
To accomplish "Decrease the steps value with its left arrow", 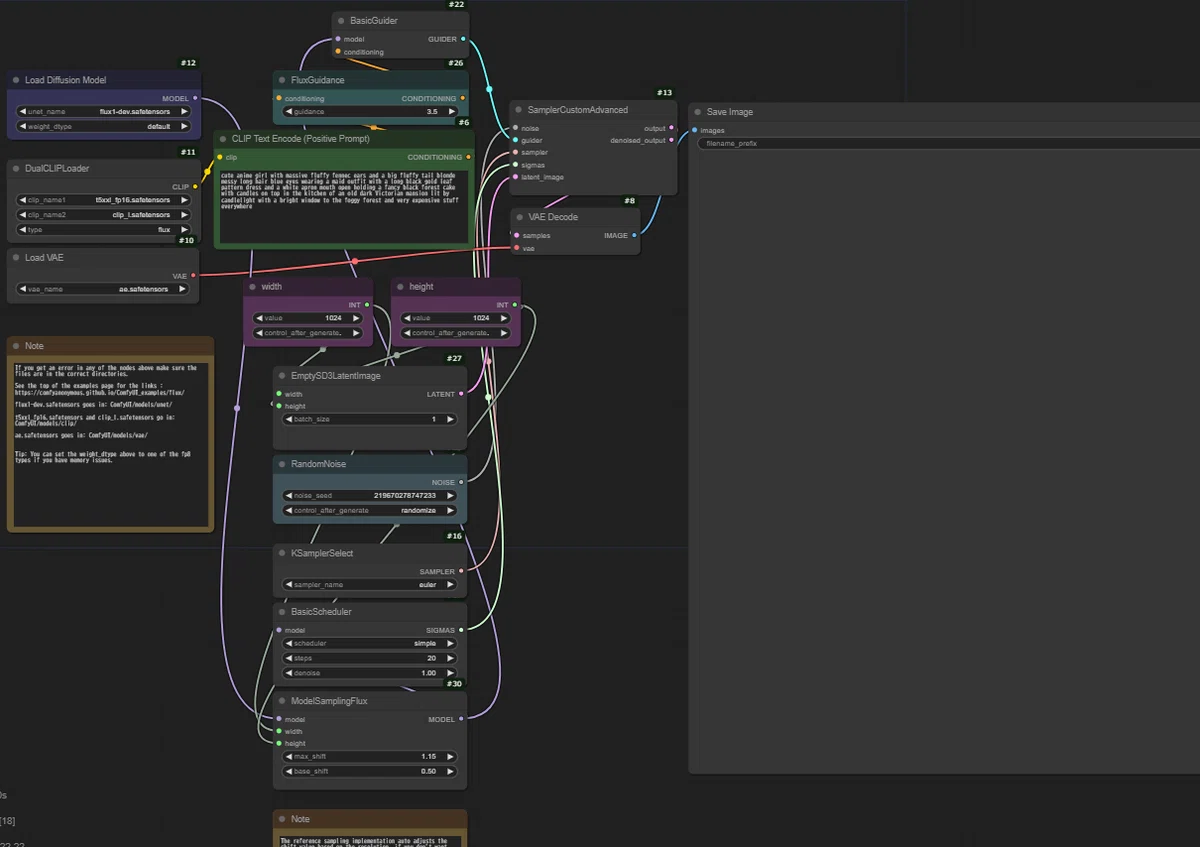I will (290, 659).
